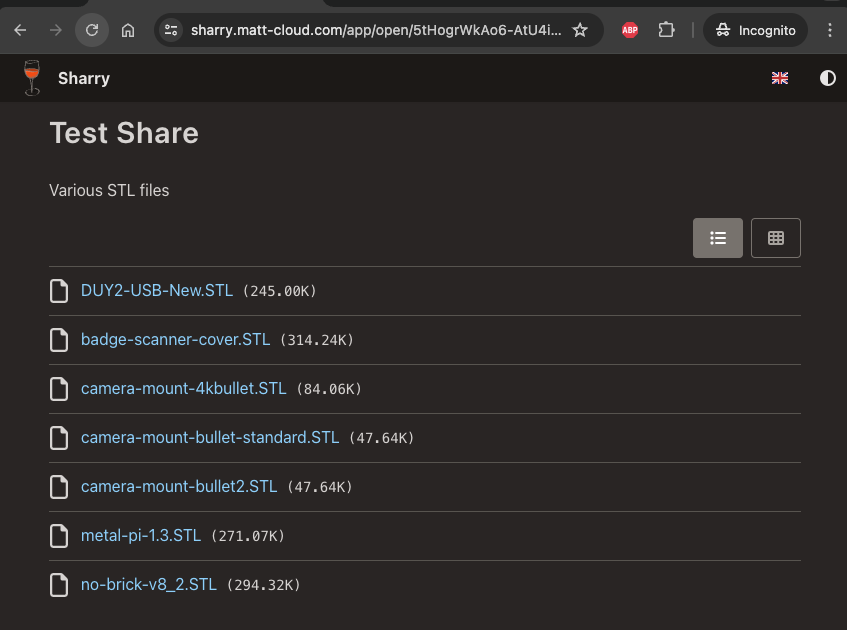The width and height of the screenshot is (847, 630).
Task: Open the DUY2-USB-New.STL file link
Action: point(156,291)
